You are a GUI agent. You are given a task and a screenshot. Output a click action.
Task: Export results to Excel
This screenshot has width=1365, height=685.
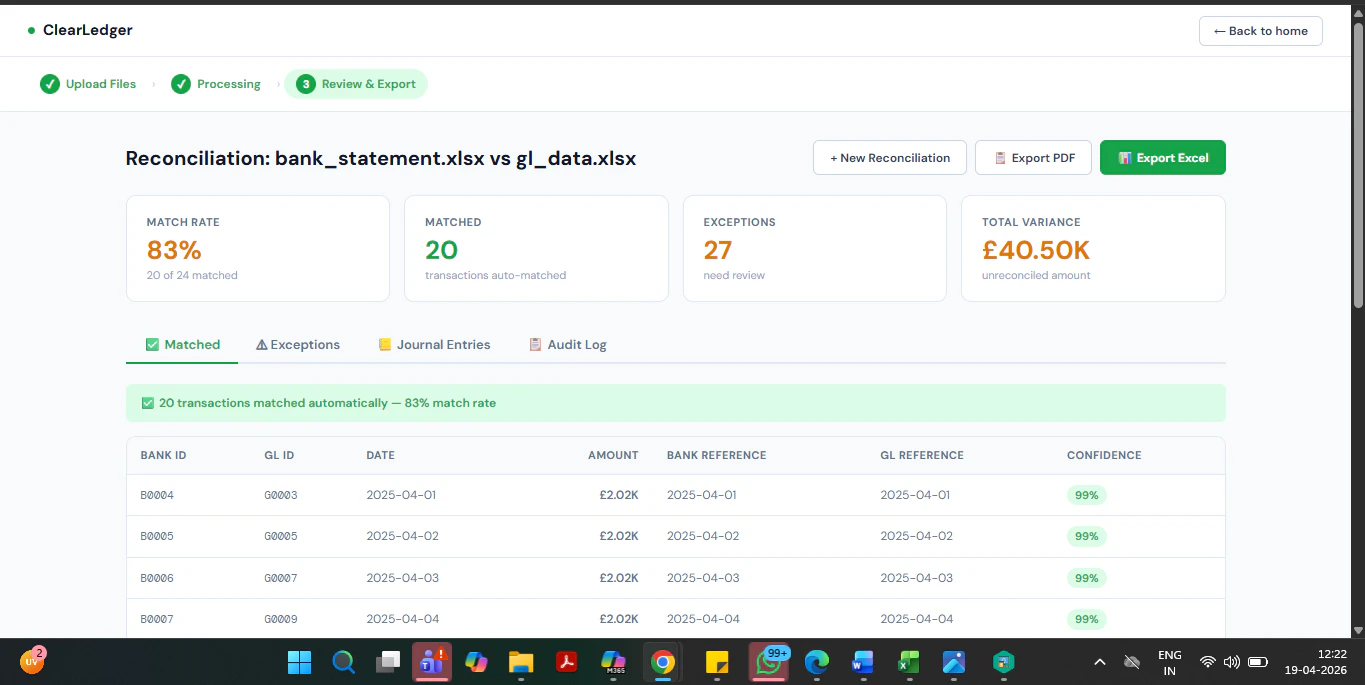(x=1162, y=158)
